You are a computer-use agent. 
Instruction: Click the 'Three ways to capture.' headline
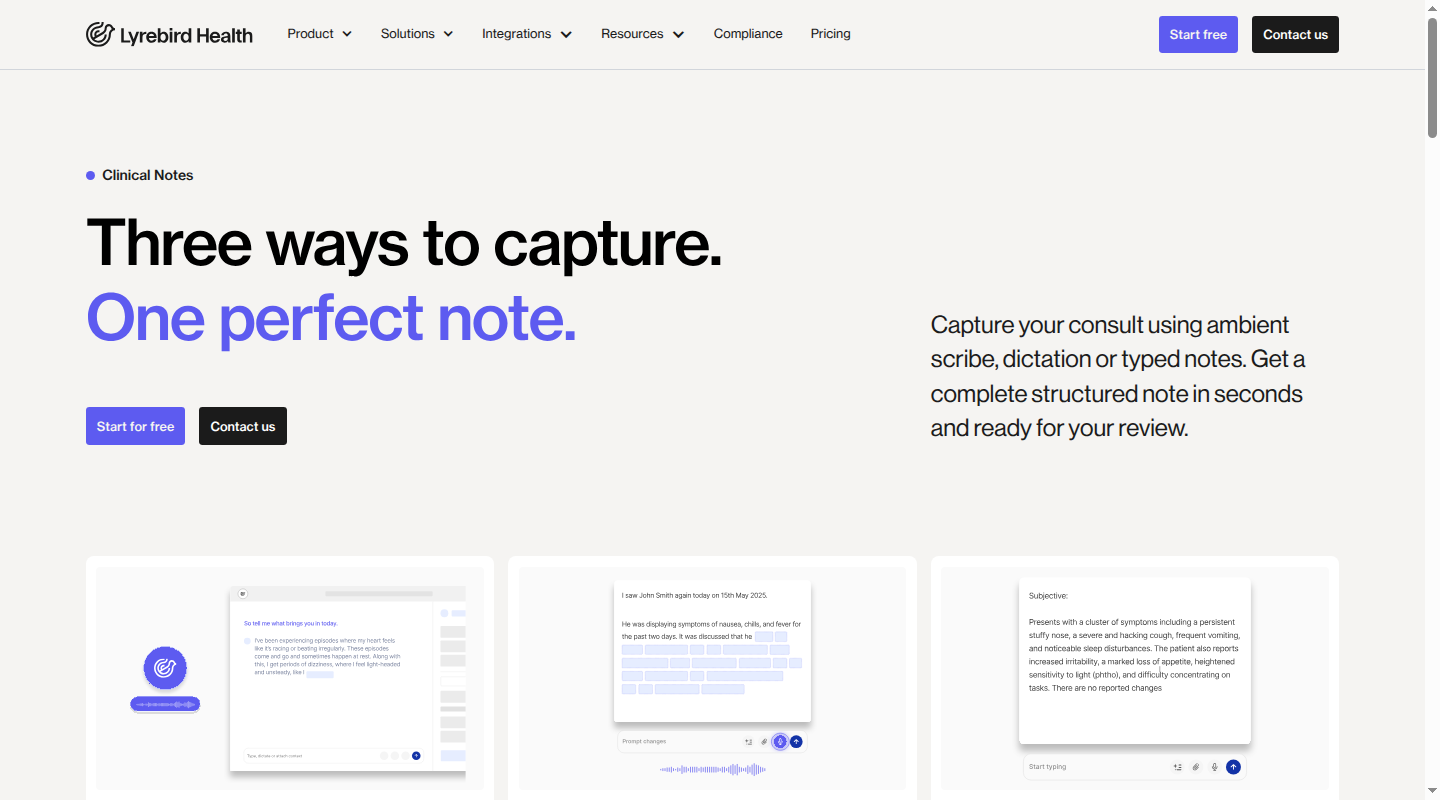coord(404,243)
